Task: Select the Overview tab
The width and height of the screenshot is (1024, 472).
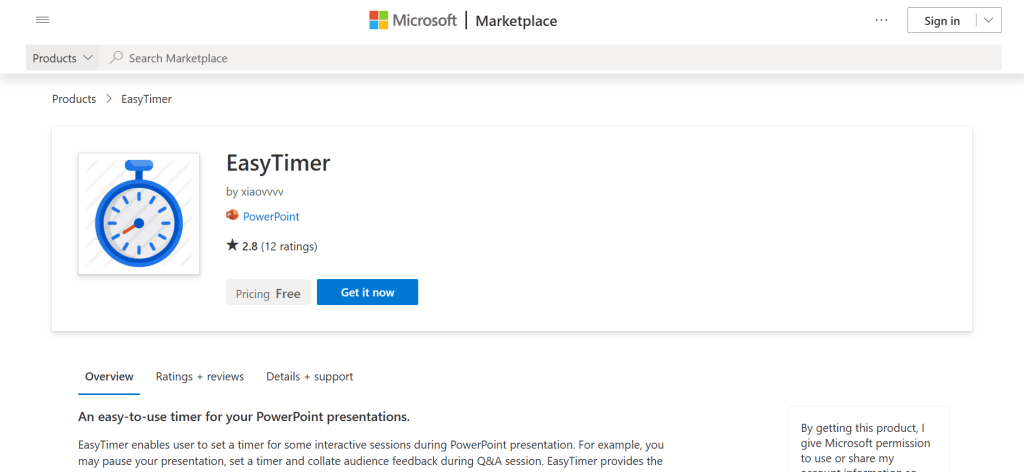Action: click(x=109, y=377)
